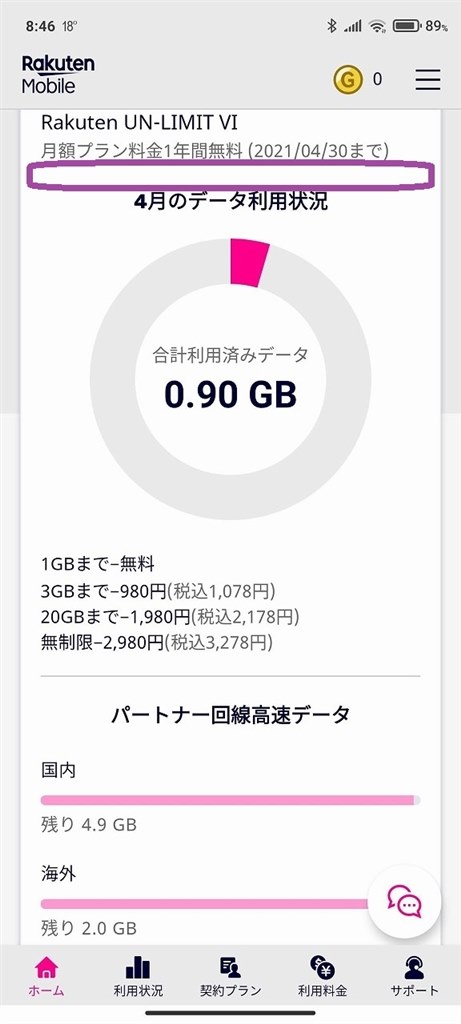Tap the Bluetooth status bar icon
The height and width of the screenshot is (1024, 461).
(x=332, y=26)
